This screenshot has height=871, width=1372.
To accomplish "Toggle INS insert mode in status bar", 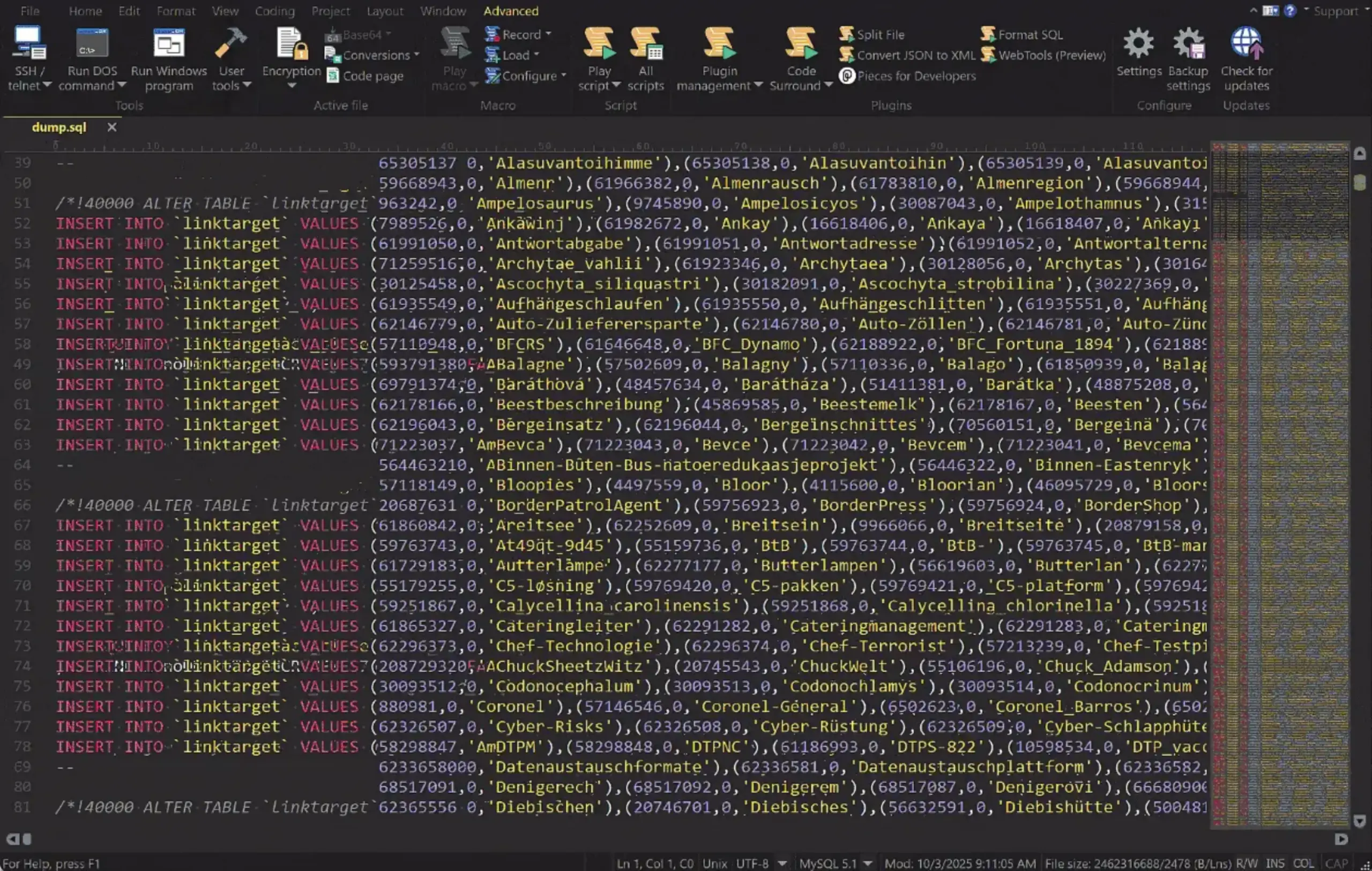I will point(1275,864).
